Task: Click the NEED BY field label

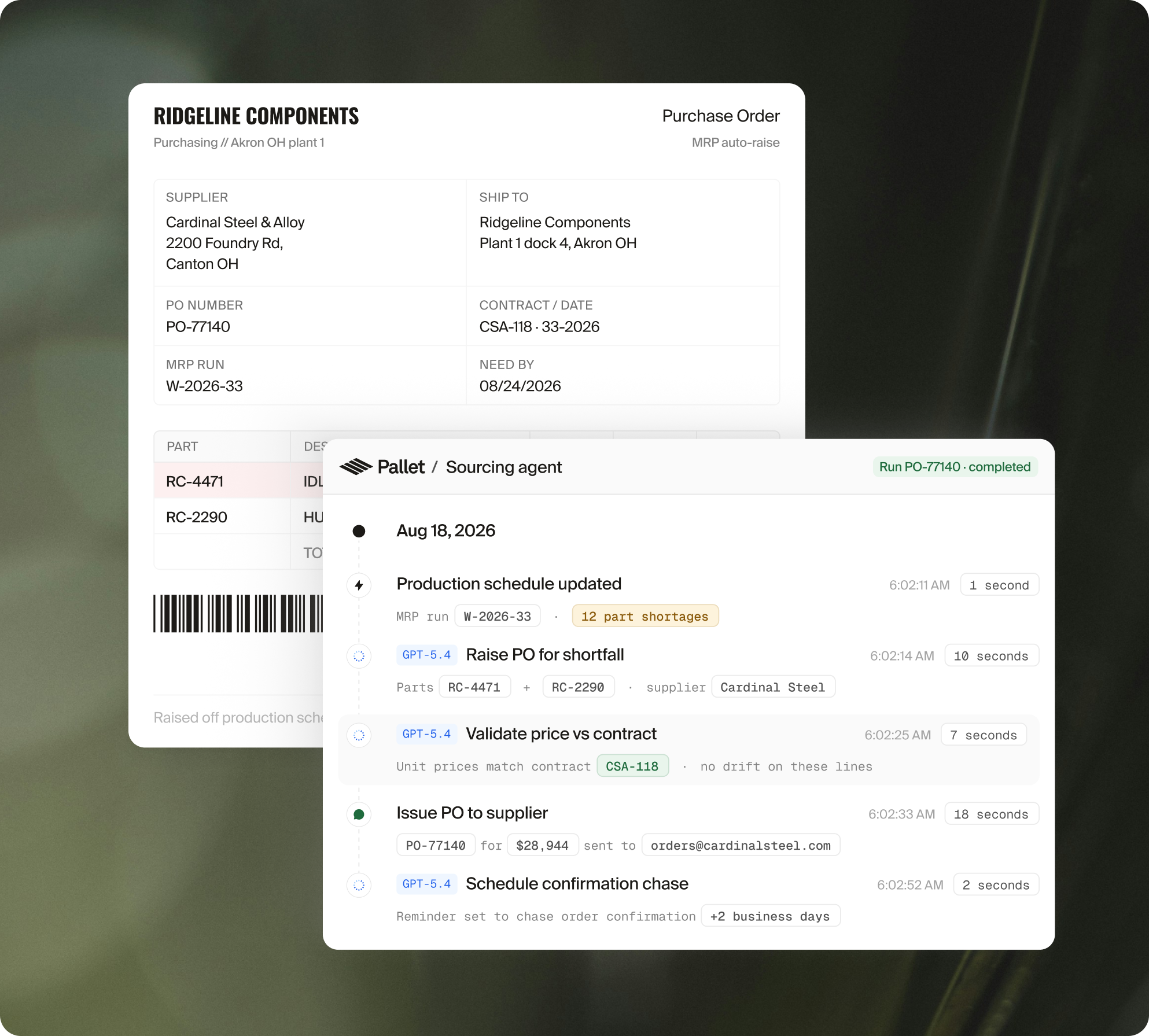Action: (x=507, y=364)
